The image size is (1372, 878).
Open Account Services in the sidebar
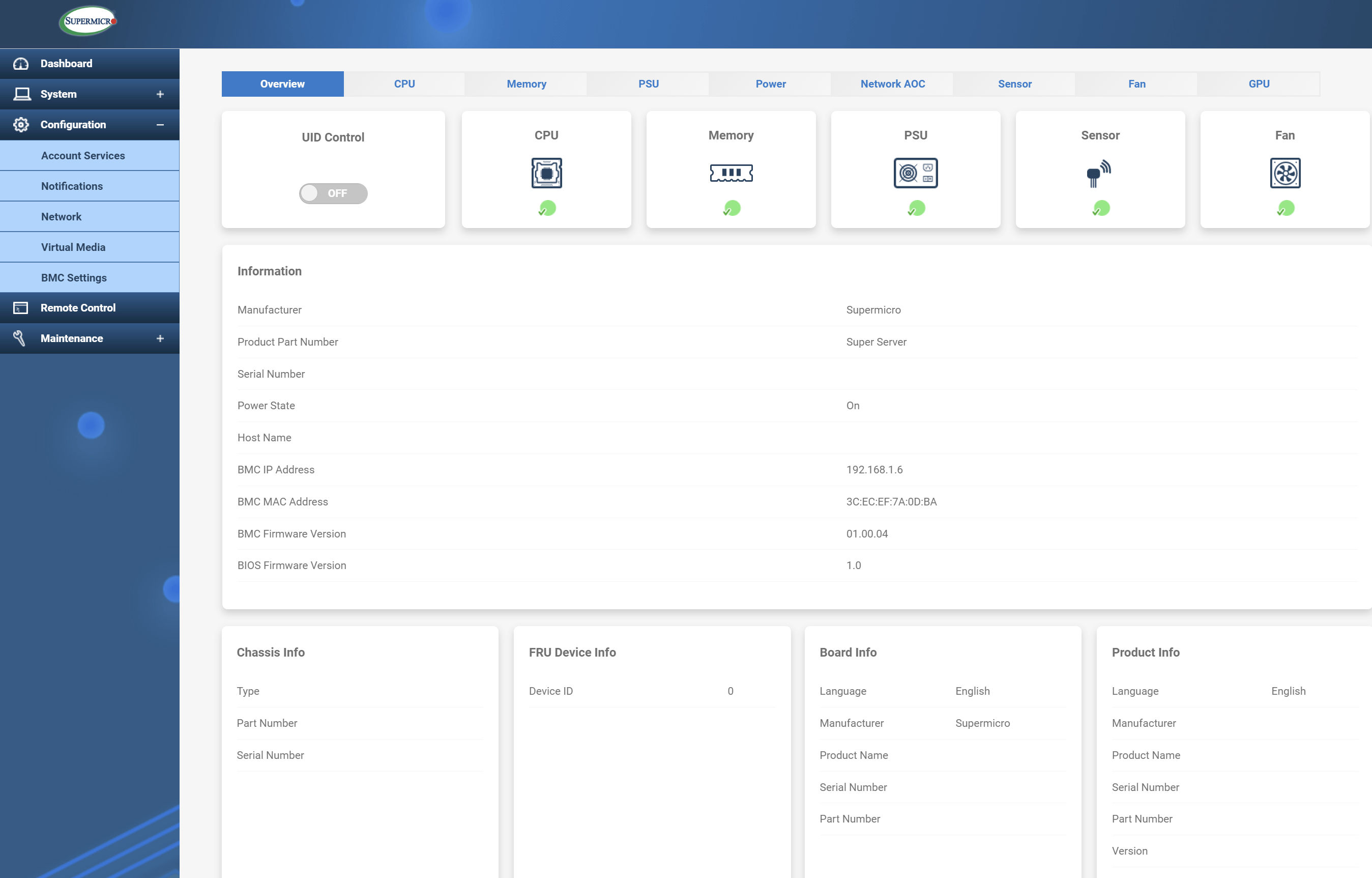pyautogui.click(x=82, y=156)
